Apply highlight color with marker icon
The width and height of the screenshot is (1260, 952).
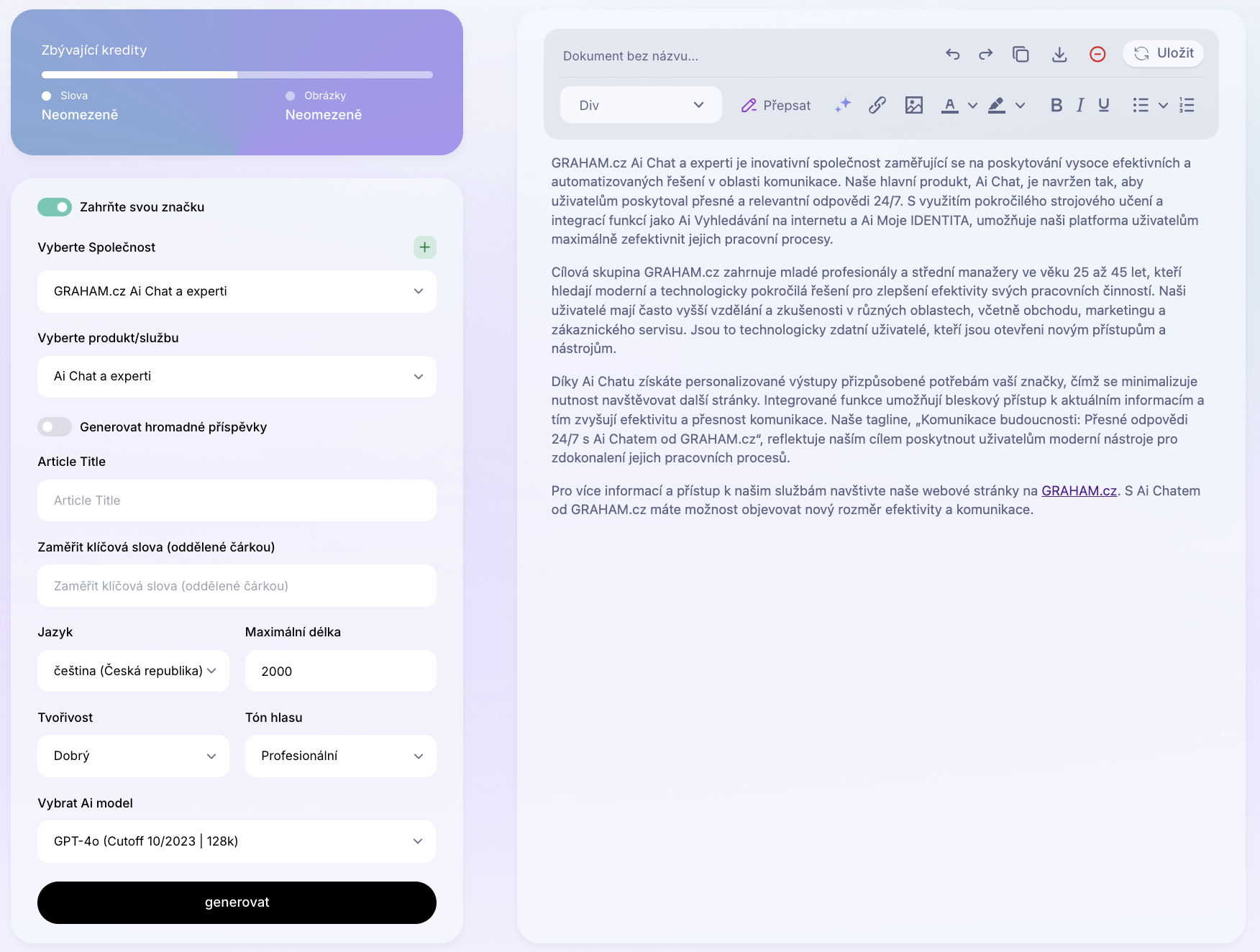996,105
